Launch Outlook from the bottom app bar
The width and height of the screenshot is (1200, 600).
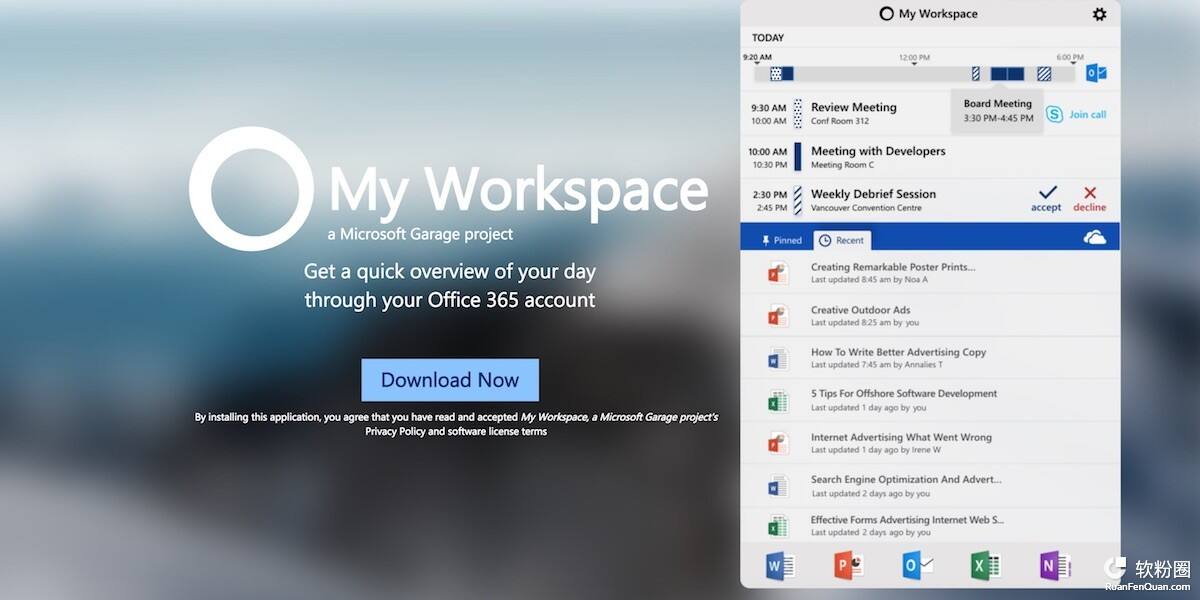917,566
